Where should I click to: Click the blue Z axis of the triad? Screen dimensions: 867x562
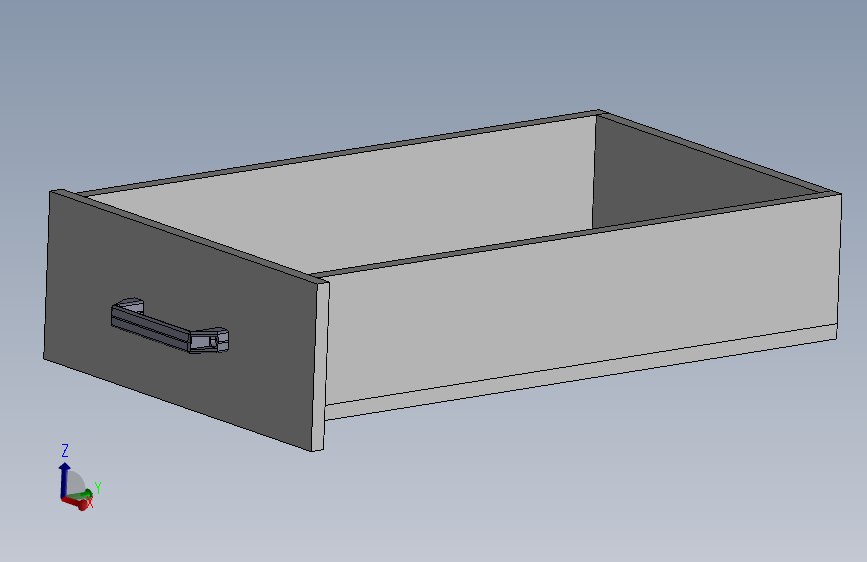tap(64, 480)
